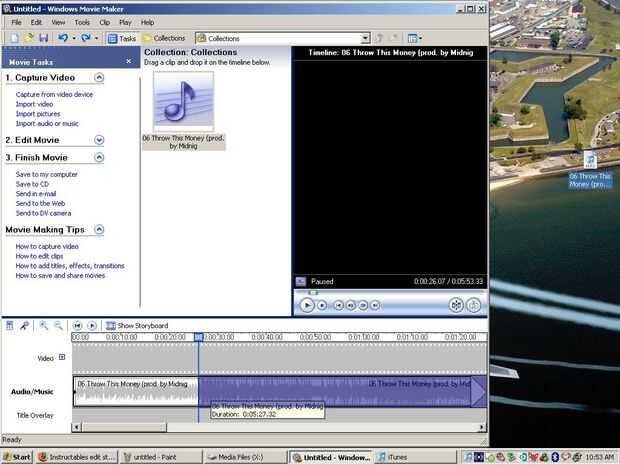The height and width of the screenshot is (465, 620).
Task: Click the timeline playhead marker
Action: [198, 337]
